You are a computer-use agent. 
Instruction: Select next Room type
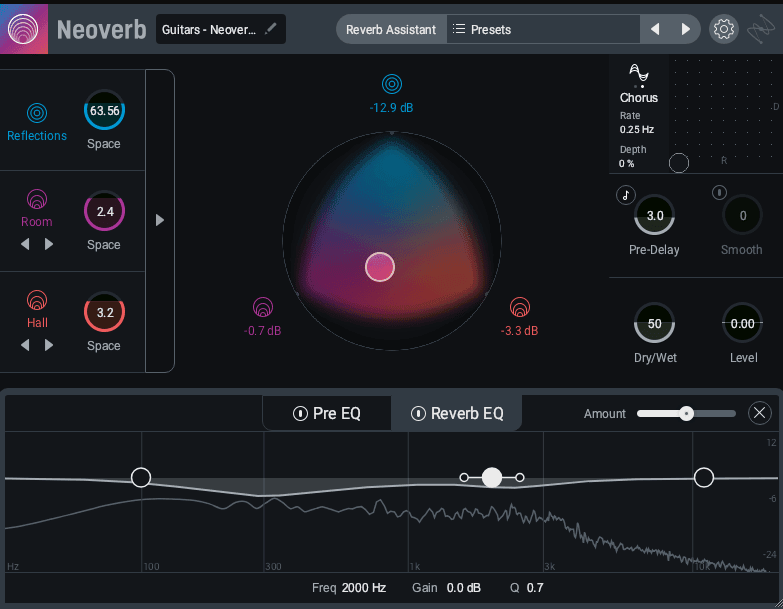pyautogui.click(x=49, y=244)
